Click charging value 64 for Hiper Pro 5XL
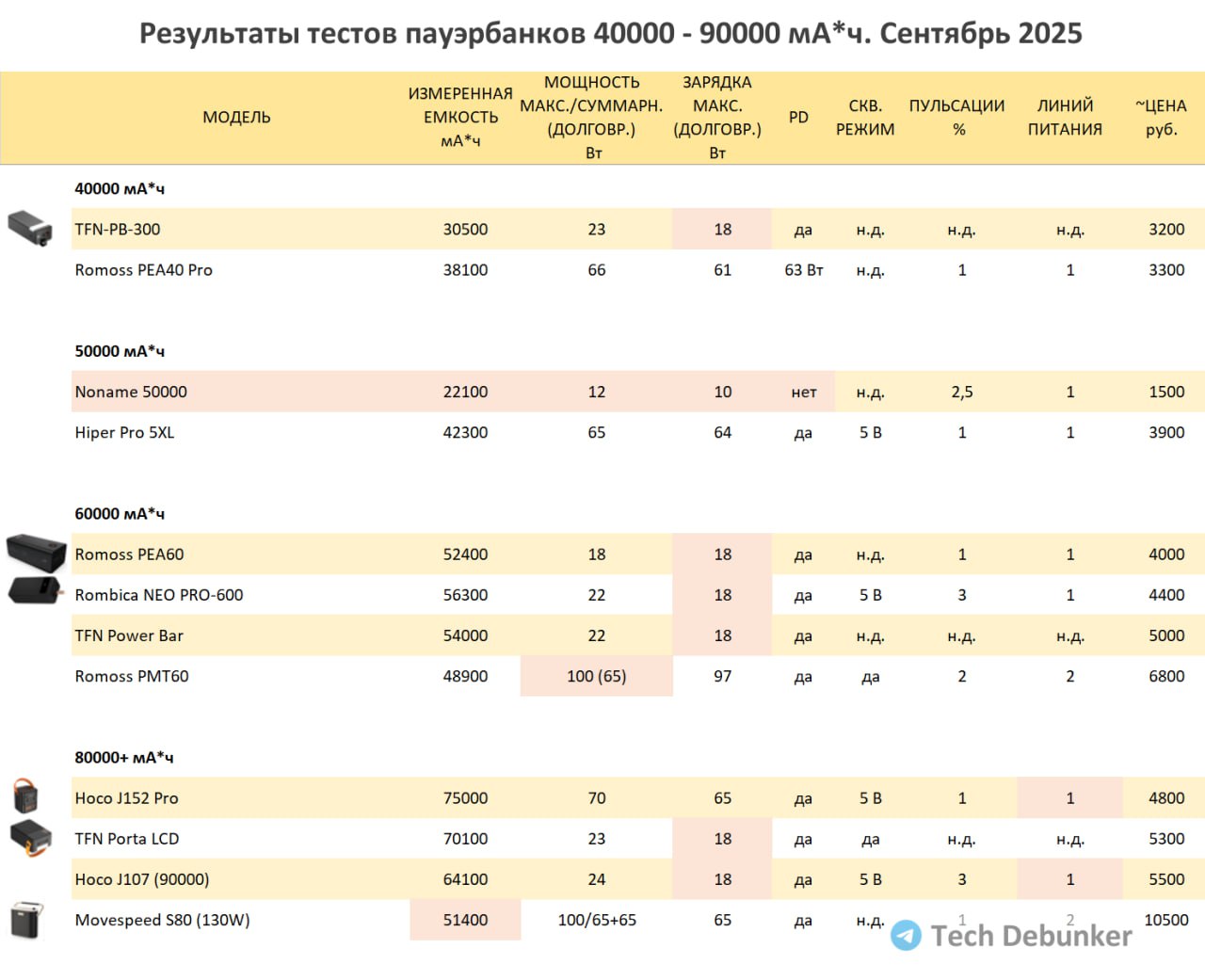The image size is (1205, 980). pos(723,433)
